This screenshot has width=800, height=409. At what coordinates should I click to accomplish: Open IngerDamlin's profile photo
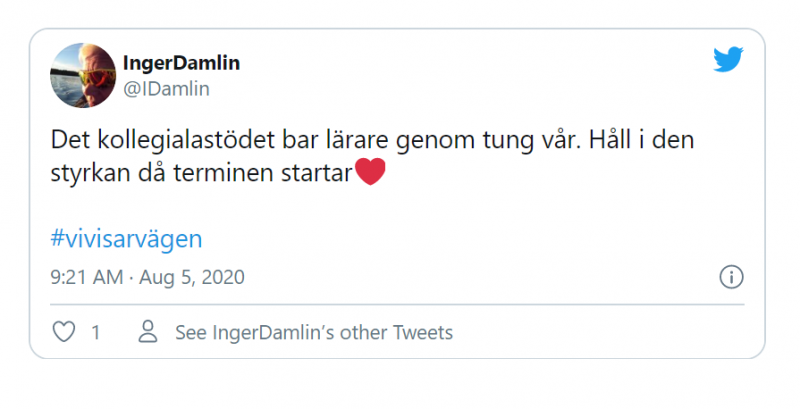click(80, 75)
